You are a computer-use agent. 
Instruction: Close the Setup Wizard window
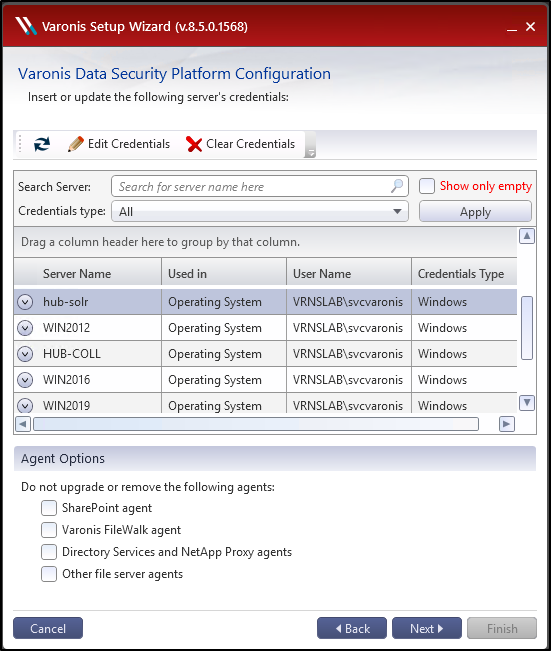[x=530, y=27]
